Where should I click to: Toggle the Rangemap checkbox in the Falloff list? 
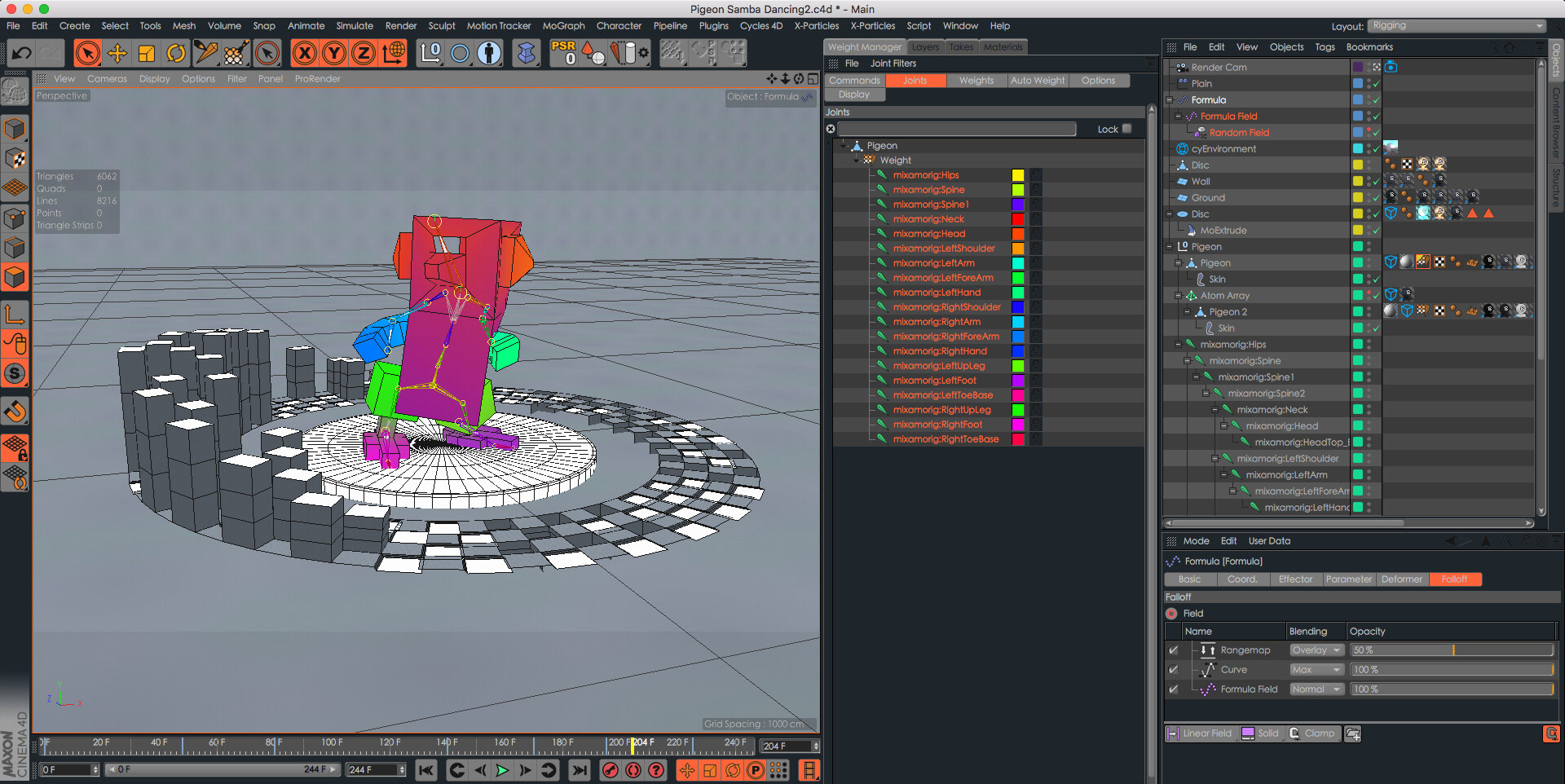tap(1175, 650)
